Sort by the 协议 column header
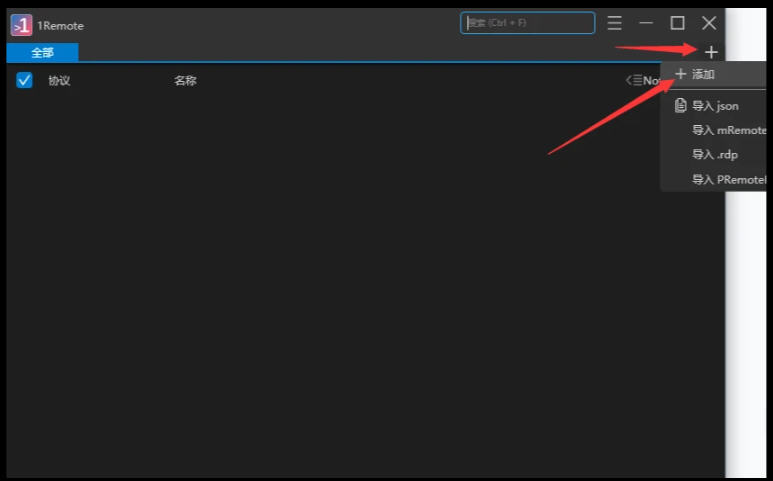Screen dimensions: 773x481 coord(59,81)
